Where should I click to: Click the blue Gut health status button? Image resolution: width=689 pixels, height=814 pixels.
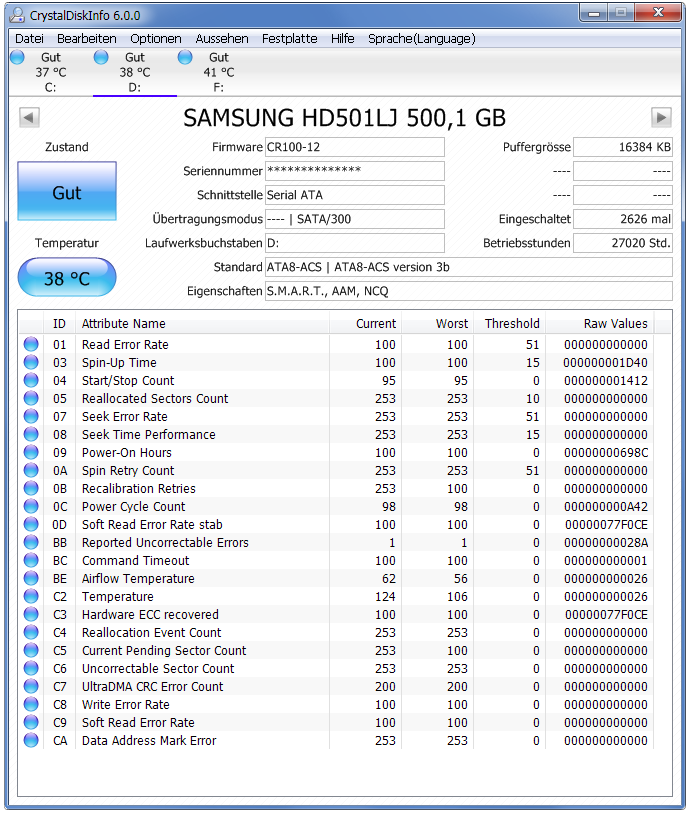[67, 191]
